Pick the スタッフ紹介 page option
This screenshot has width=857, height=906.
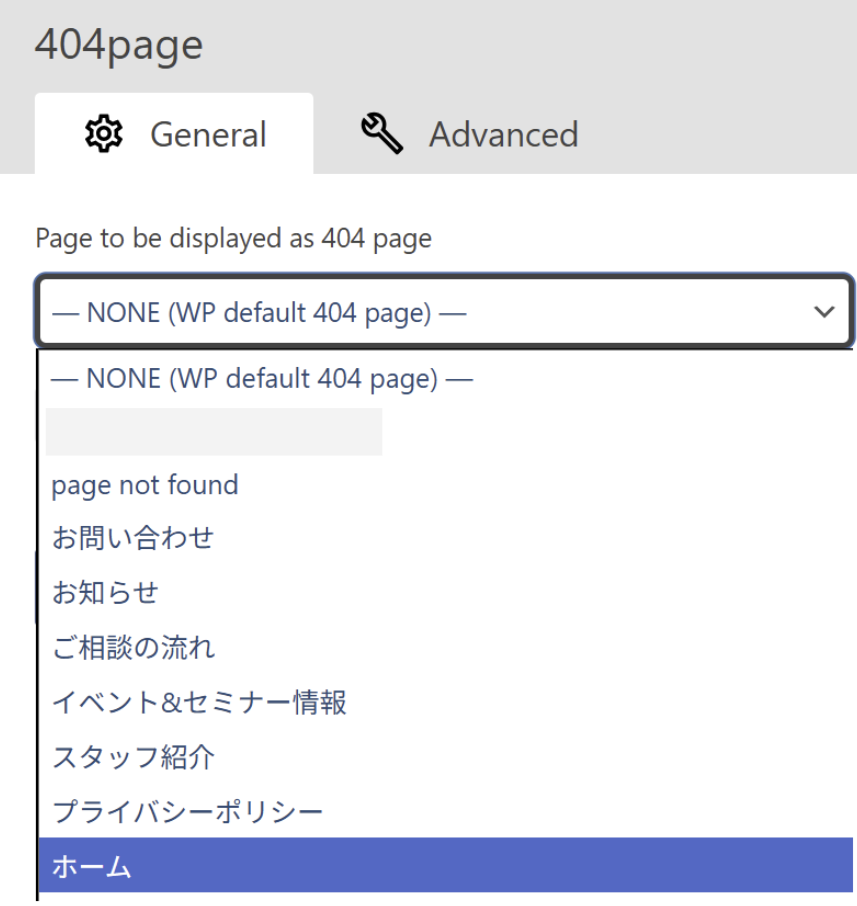pyautogui.click(x=133, y=757)
